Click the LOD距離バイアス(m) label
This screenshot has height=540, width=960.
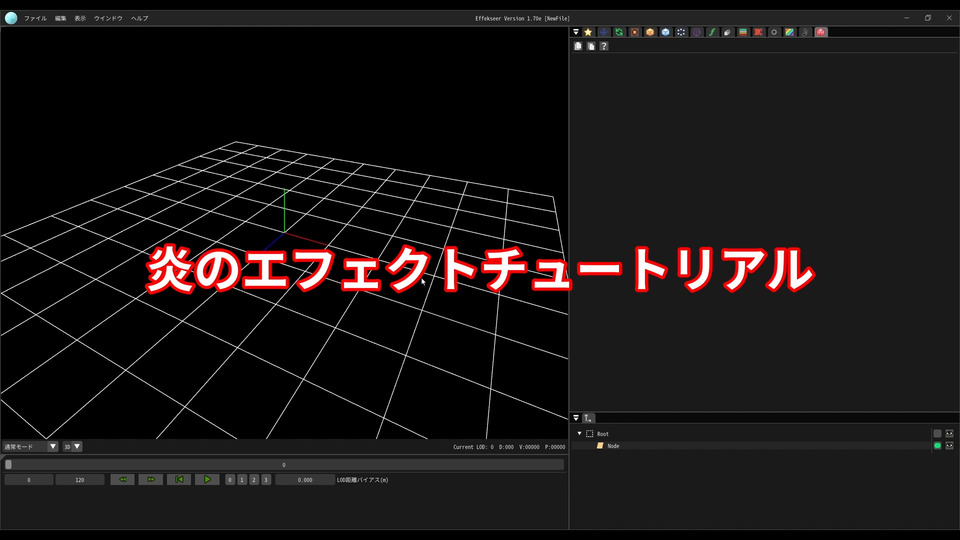point(362,480)
